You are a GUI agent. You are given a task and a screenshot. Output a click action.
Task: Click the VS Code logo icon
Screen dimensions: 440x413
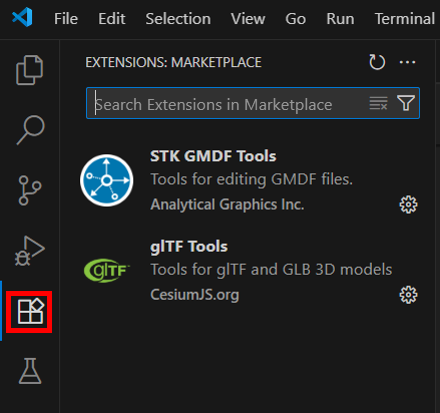(x=22, y=17)
